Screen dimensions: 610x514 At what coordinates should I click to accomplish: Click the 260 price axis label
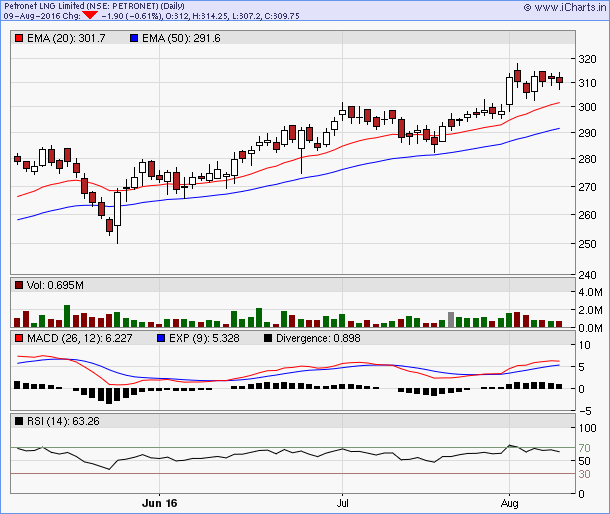pyautogui.click(x=587, y=215)
